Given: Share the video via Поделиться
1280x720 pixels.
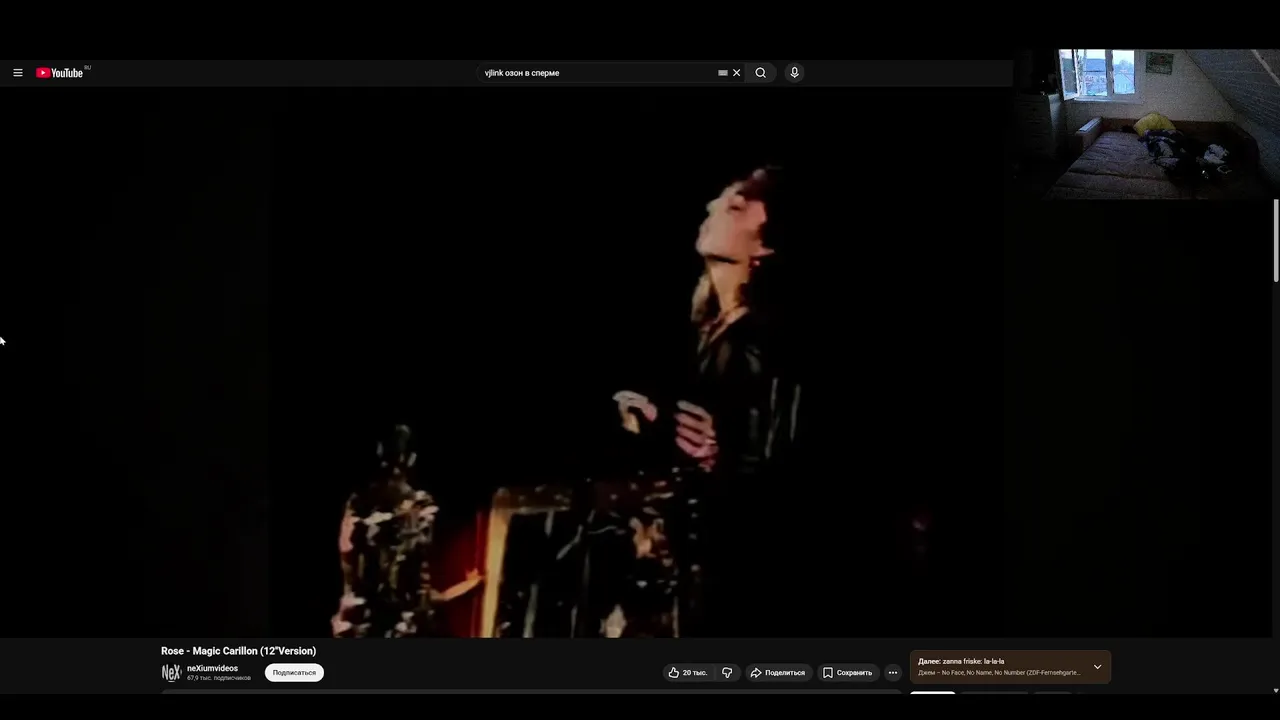Looking at the screenshot, I should pyautogui.click(x=778, y=673).
